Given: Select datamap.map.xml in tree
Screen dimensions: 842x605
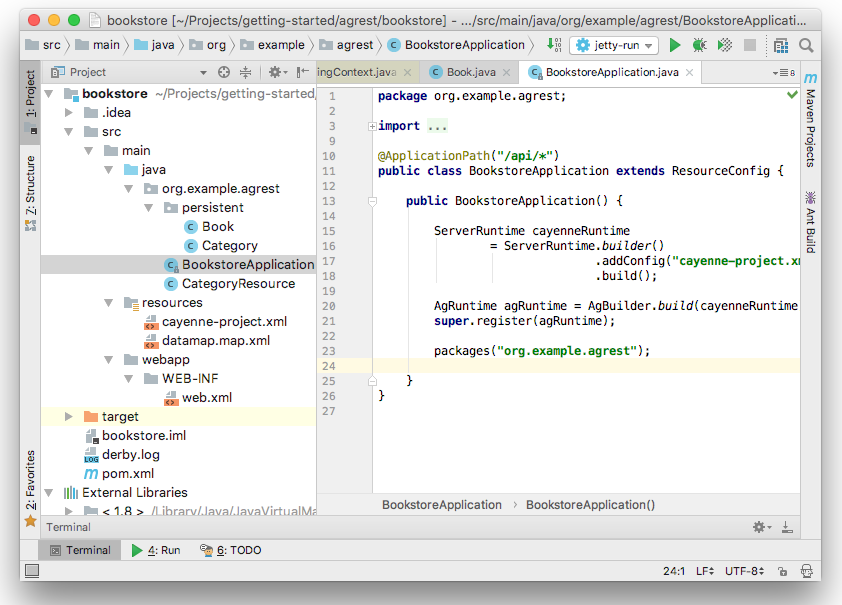Looking at the screenshot, I should [x=207, y=341].
